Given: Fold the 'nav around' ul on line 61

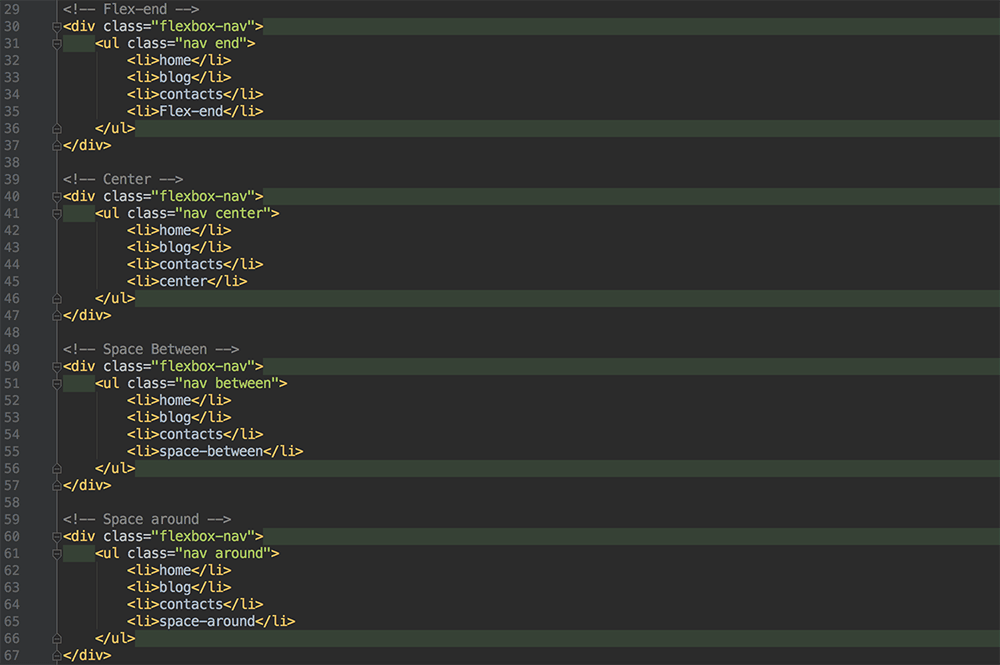Looking at the screenshot, I should [57, 555].
